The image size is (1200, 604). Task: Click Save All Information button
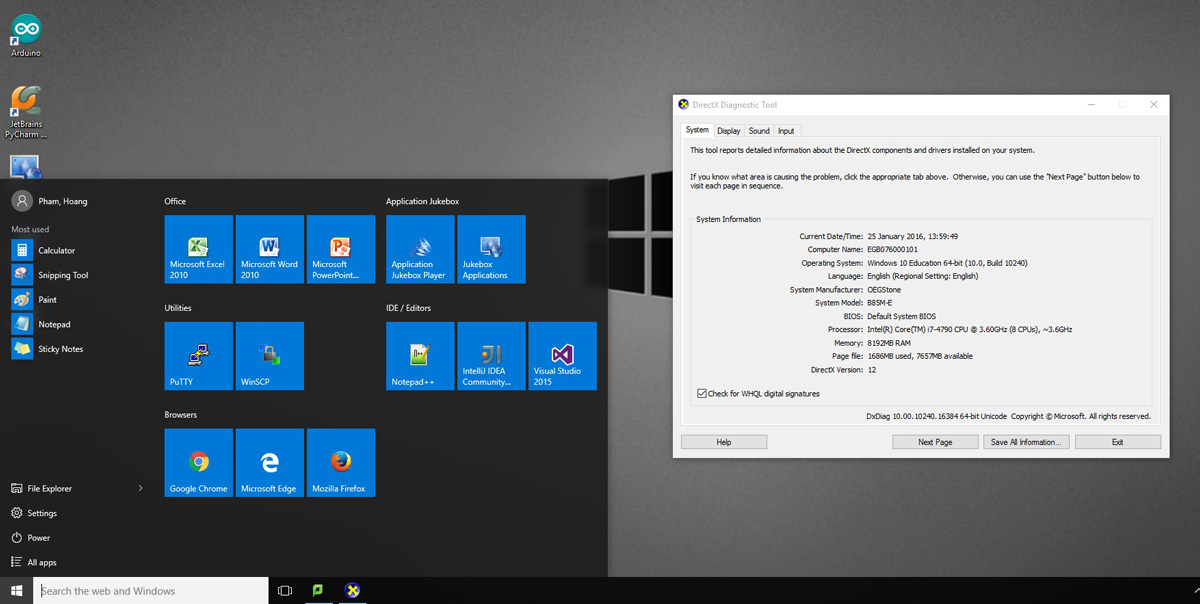1026,442
